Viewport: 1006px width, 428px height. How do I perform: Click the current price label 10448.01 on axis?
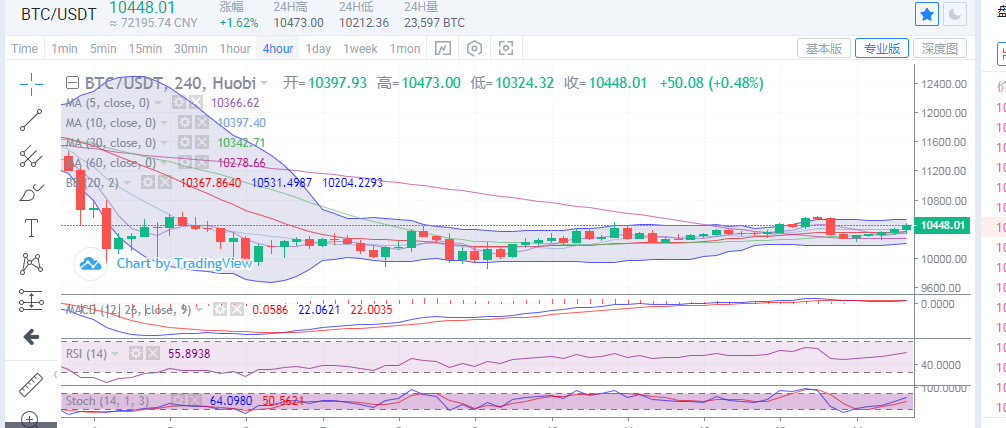click(942, 225)
